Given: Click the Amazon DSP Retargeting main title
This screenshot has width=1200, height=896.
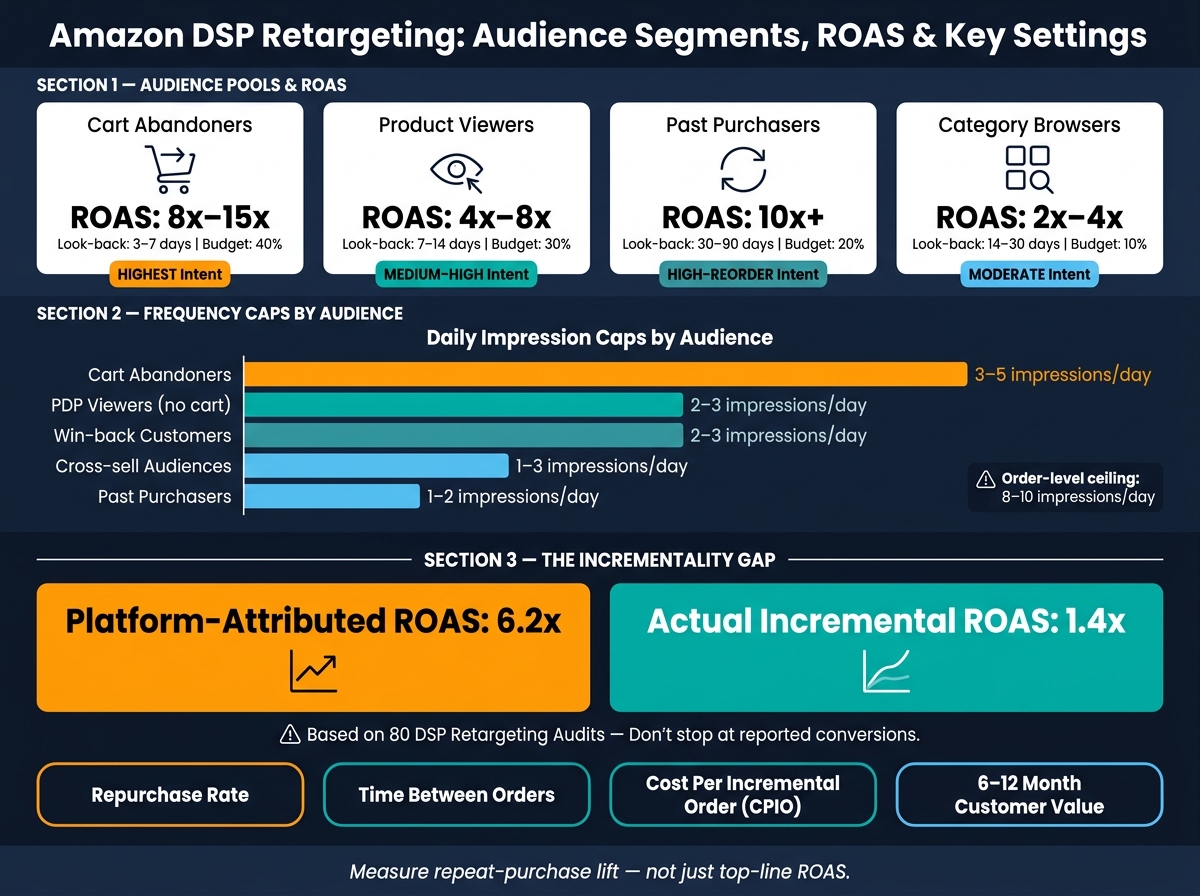Looking at the screenshot, I should pos(599,37).
